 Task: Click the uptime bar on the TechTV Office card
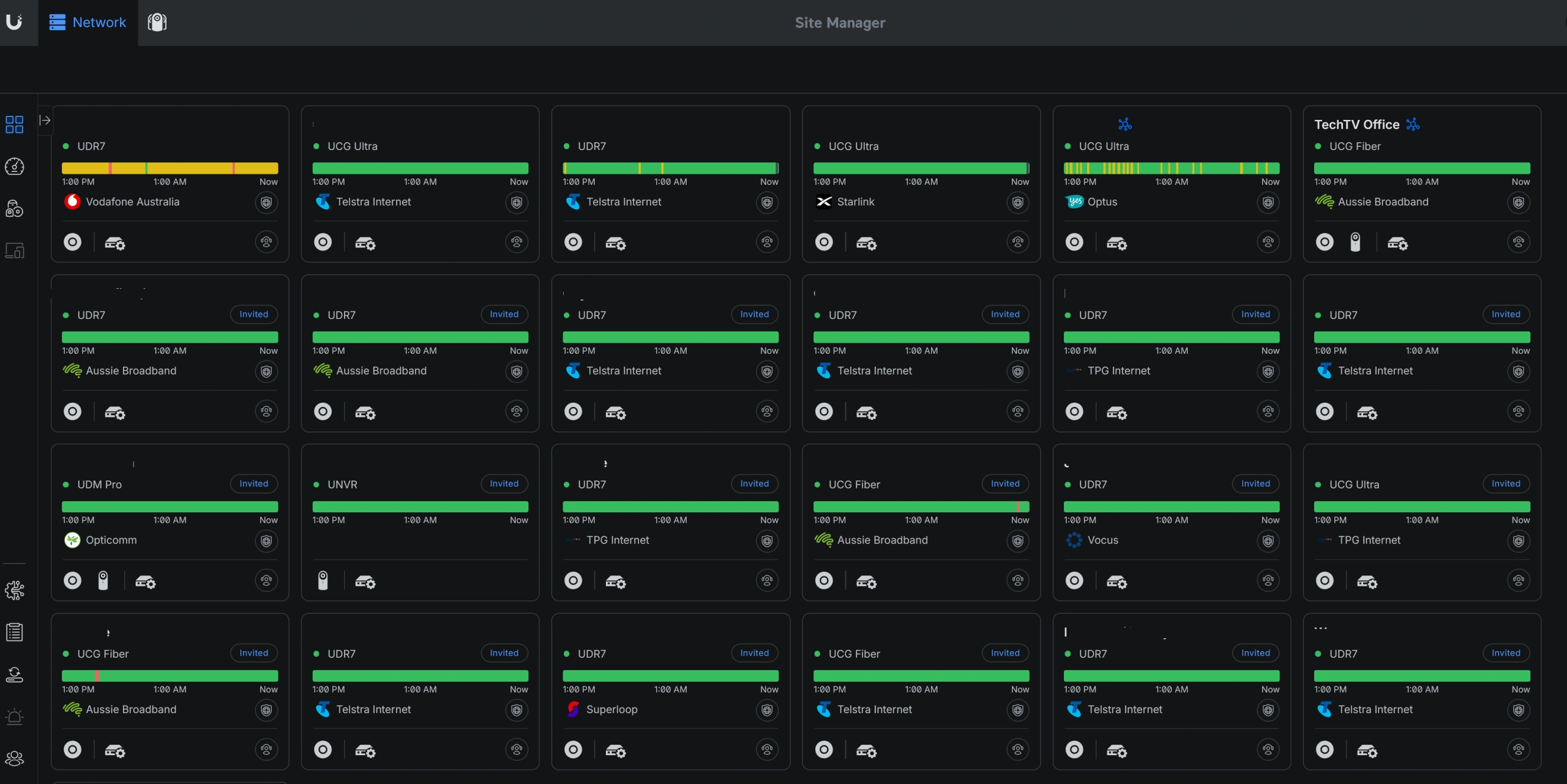(x=1422, y=168)
